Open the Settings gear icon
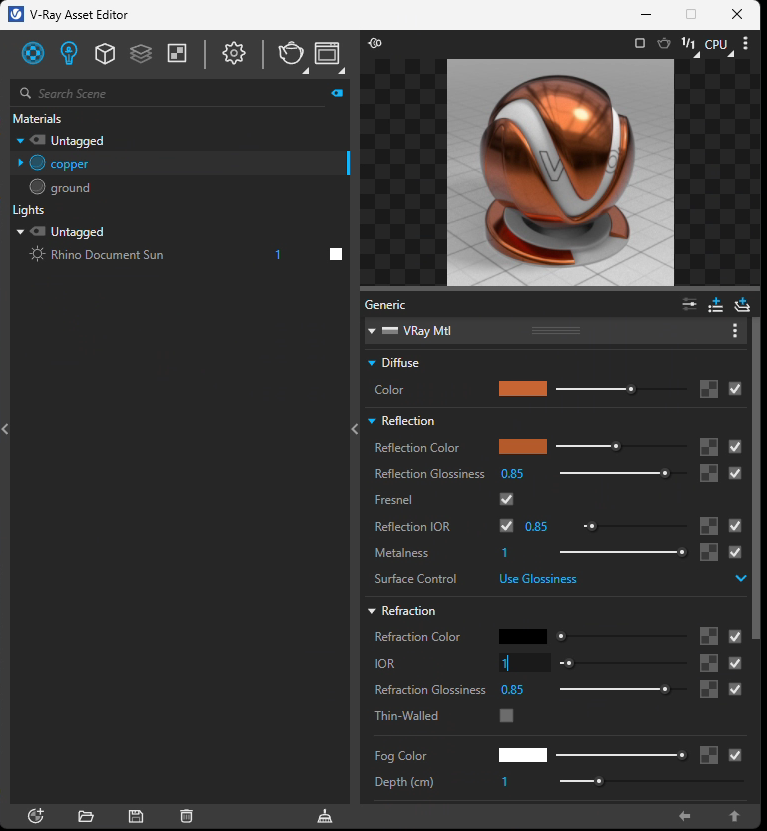 [234, 54]
